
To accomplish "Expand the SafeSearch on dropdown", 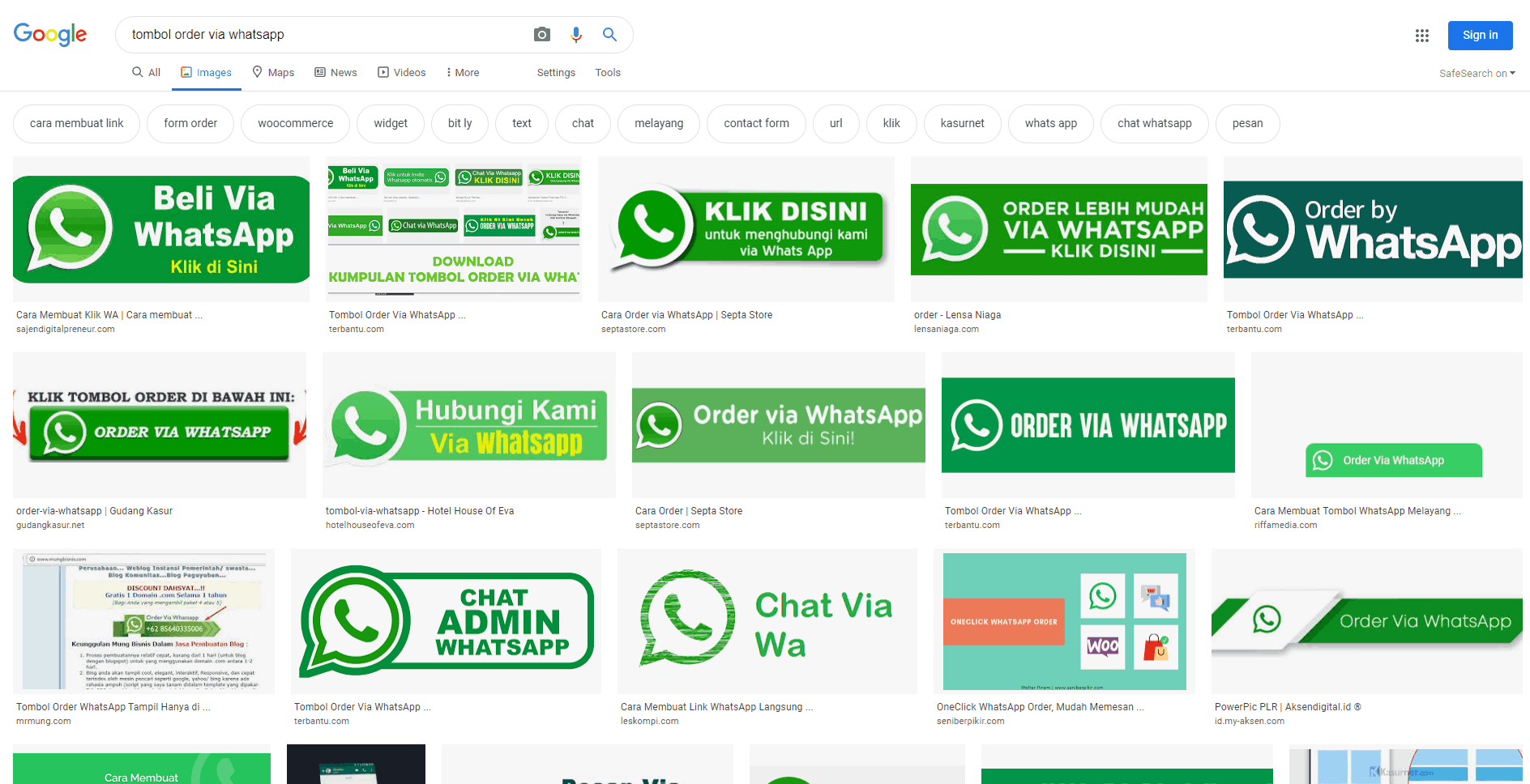I will [x=1477, y=74].
